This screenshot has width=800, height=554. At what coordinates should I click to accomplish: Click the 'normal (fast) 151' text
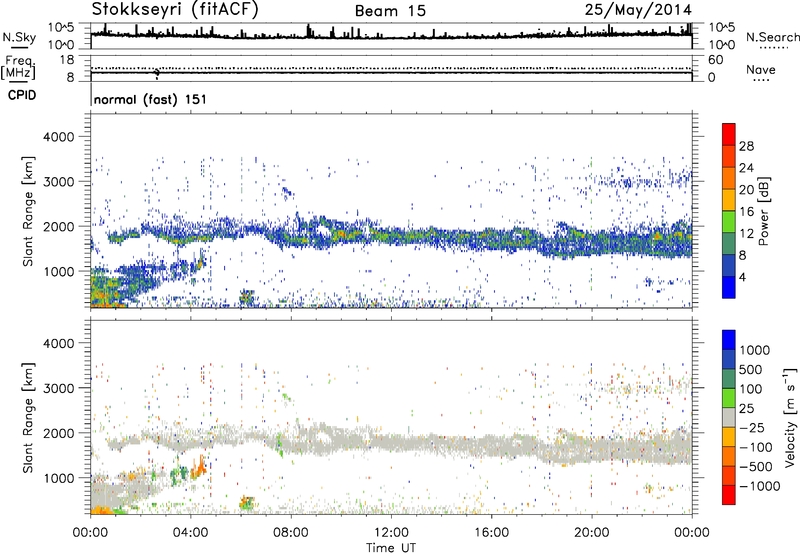(151, 99)
